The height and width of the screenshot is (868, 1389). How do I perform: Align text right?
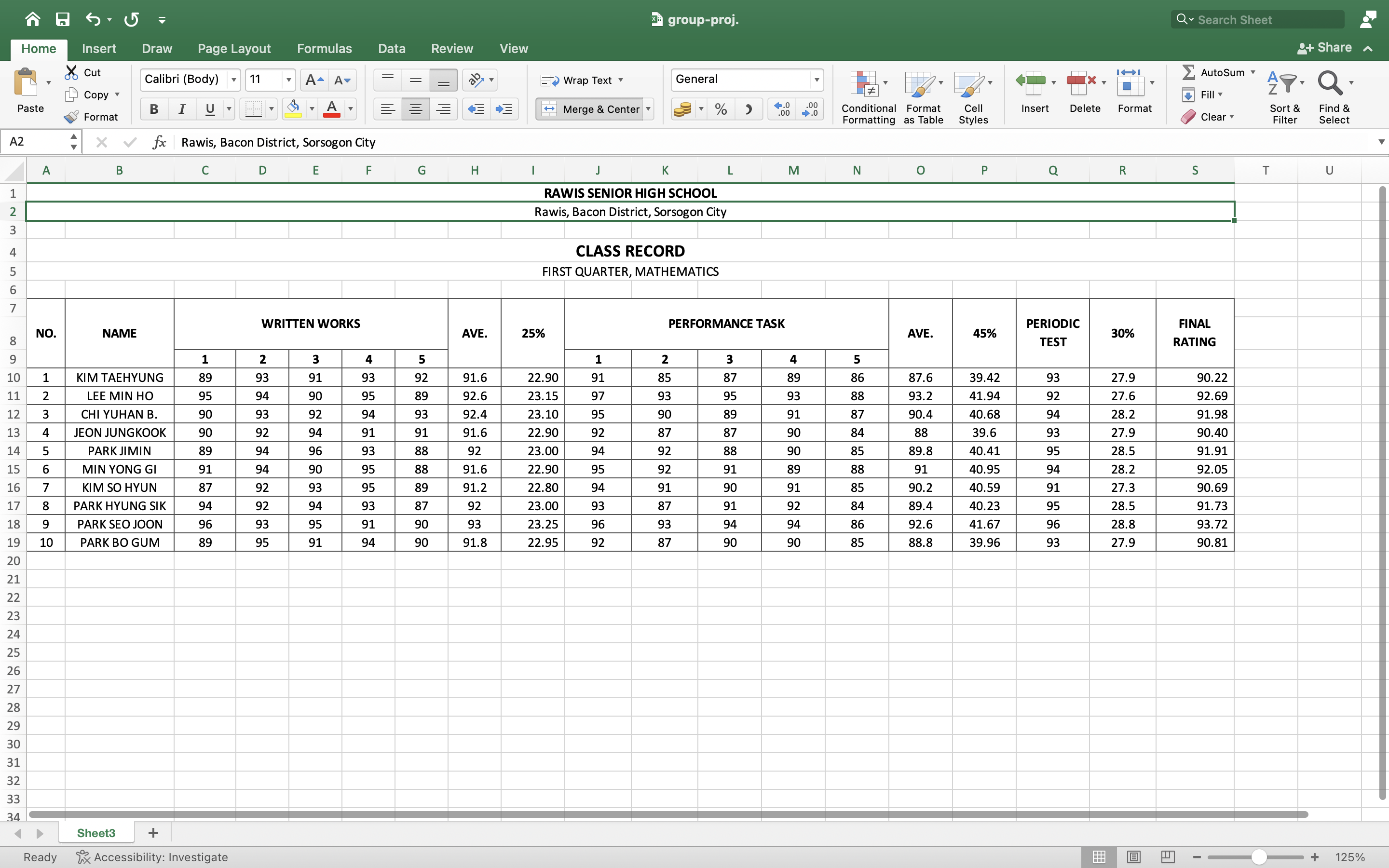[443, 108]
